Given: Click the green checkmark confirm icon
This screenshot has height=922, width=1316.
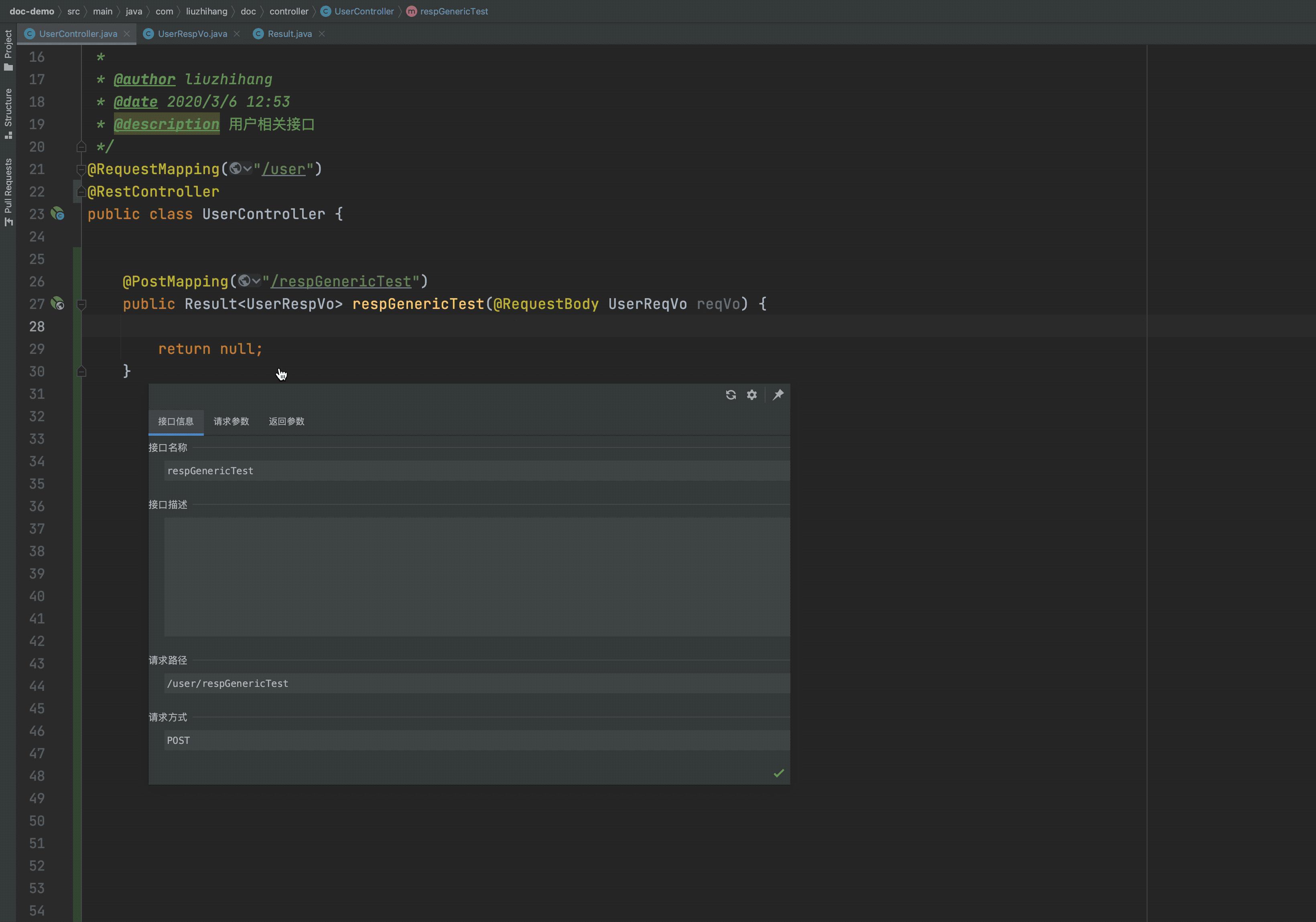Looking at the screenshot, I should (x=778, y=774).
